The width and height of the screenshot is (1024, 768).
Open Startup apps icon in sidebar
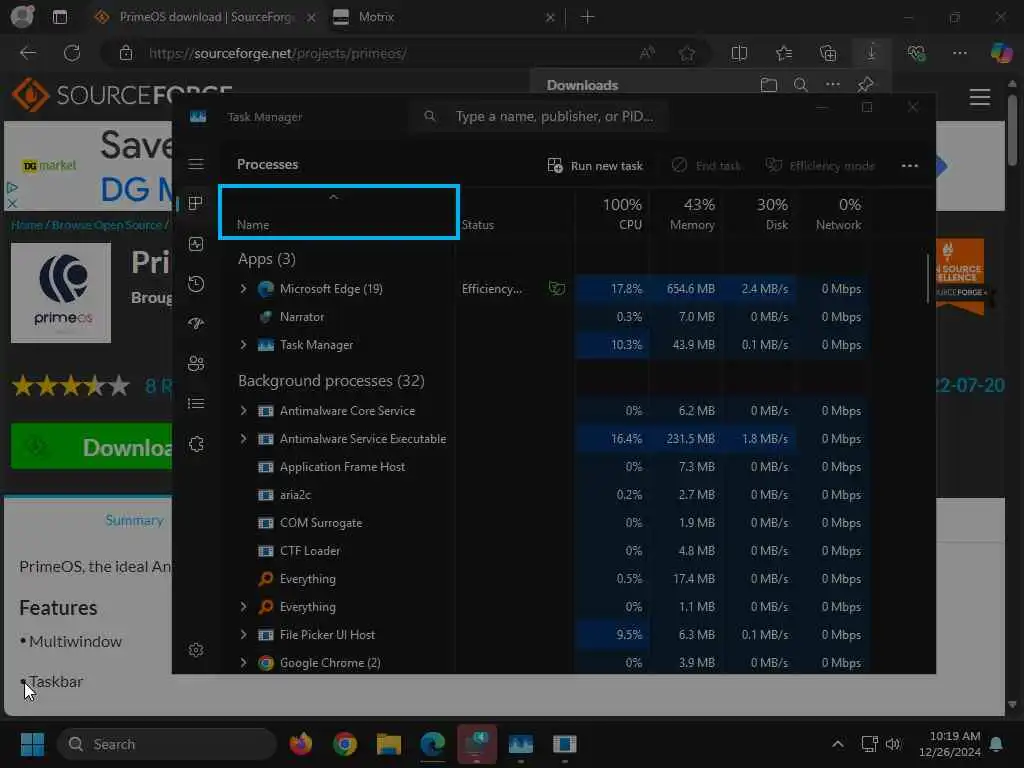[196, 323]
